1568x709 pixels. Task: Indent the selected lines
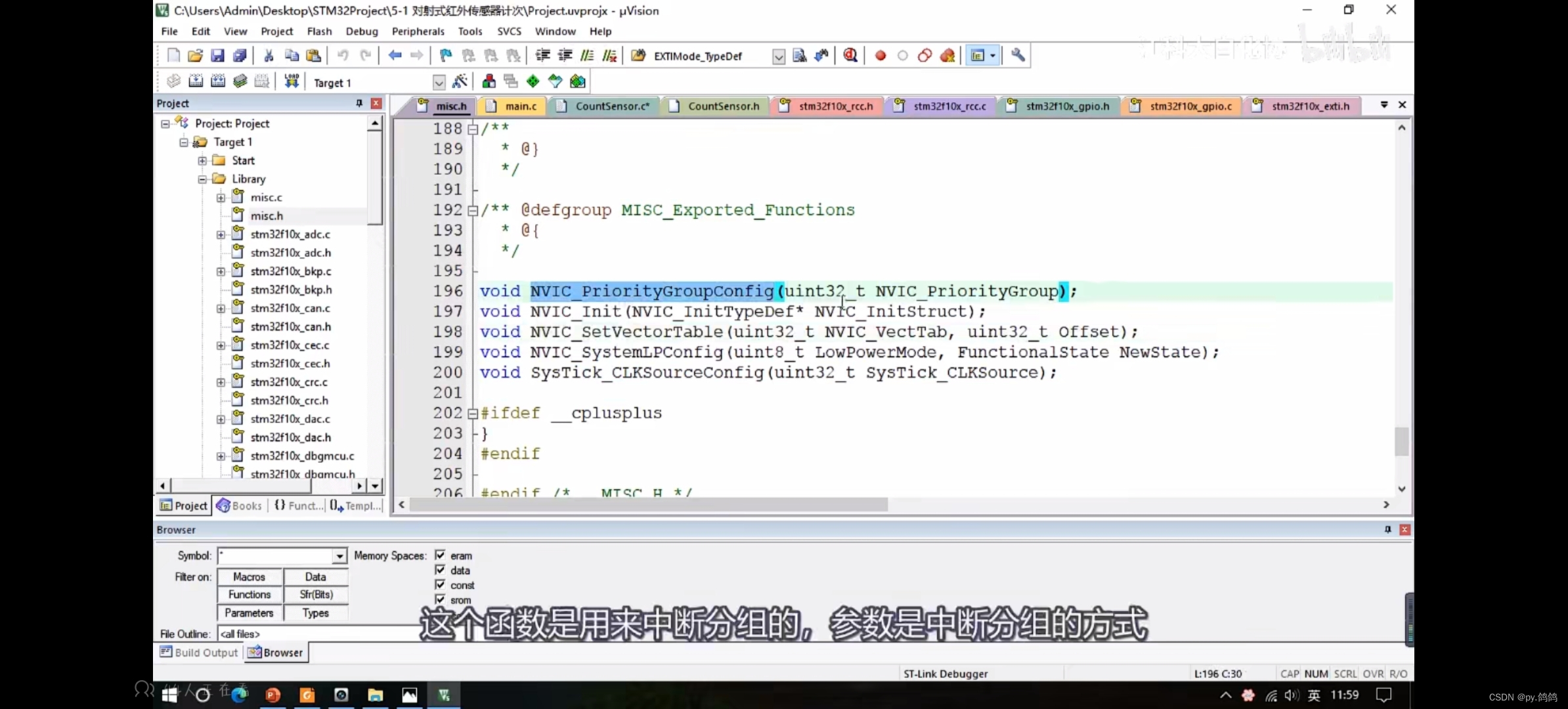542,56
